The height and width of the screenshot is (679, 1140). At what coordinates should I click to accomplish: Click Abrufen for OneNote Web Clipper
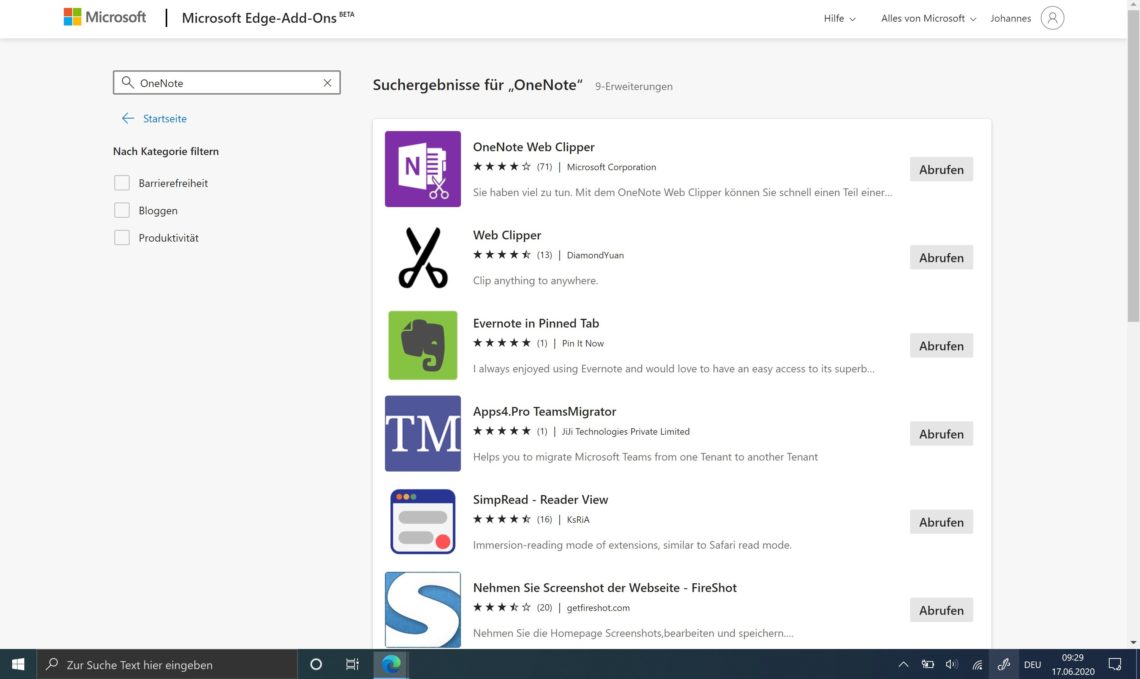click(x=940, y=169)
